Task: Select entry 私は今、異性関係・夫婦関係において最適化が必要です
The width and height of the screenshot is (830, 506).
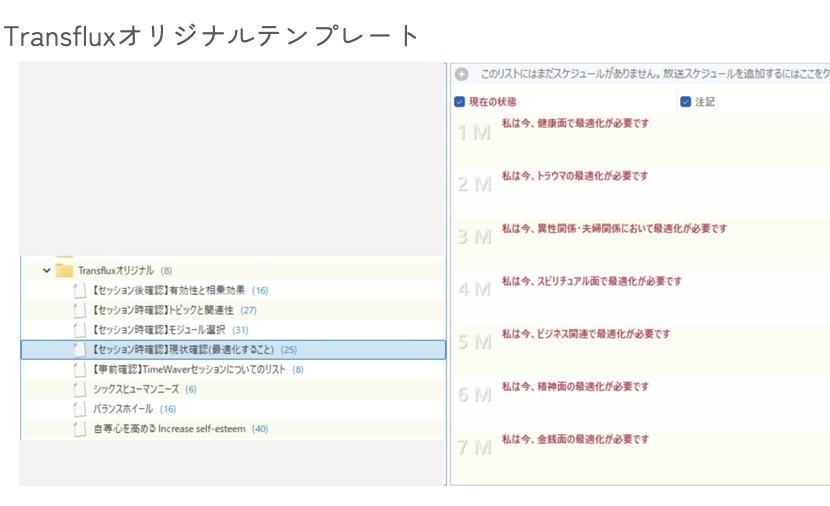Action: point(615,229)
